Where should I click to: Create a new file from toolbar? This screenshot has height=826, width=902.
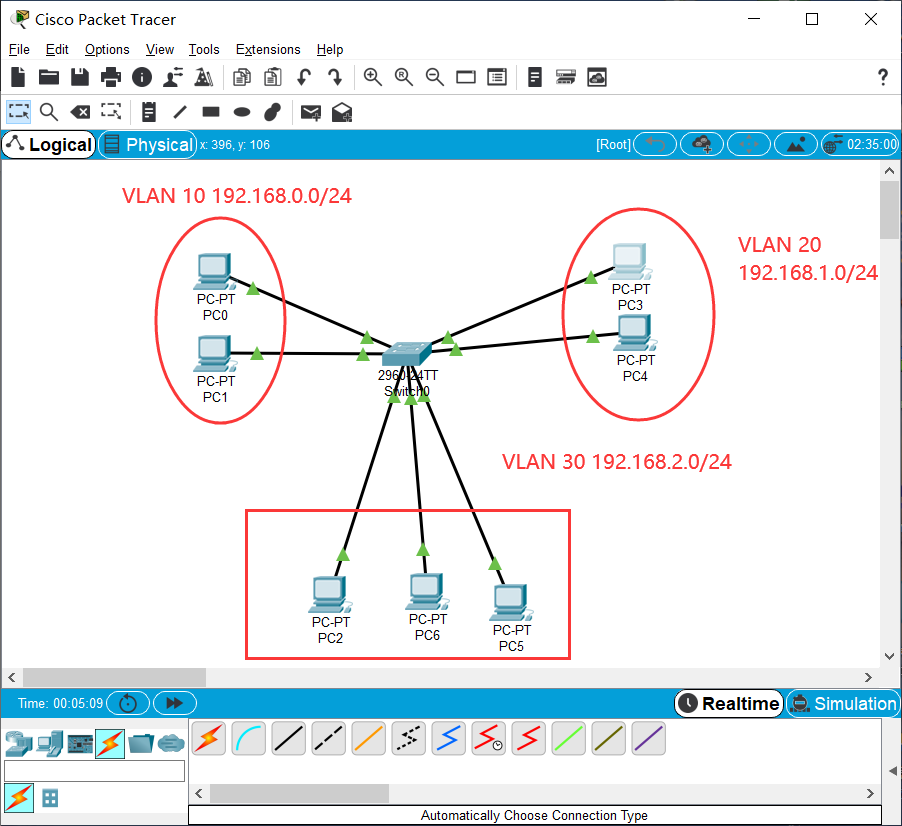[18, 77]
